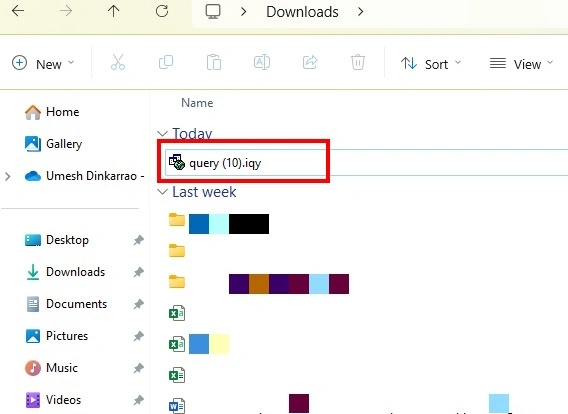Click the Delete trash icon
The image size is (568, 414).
[358, 62]
